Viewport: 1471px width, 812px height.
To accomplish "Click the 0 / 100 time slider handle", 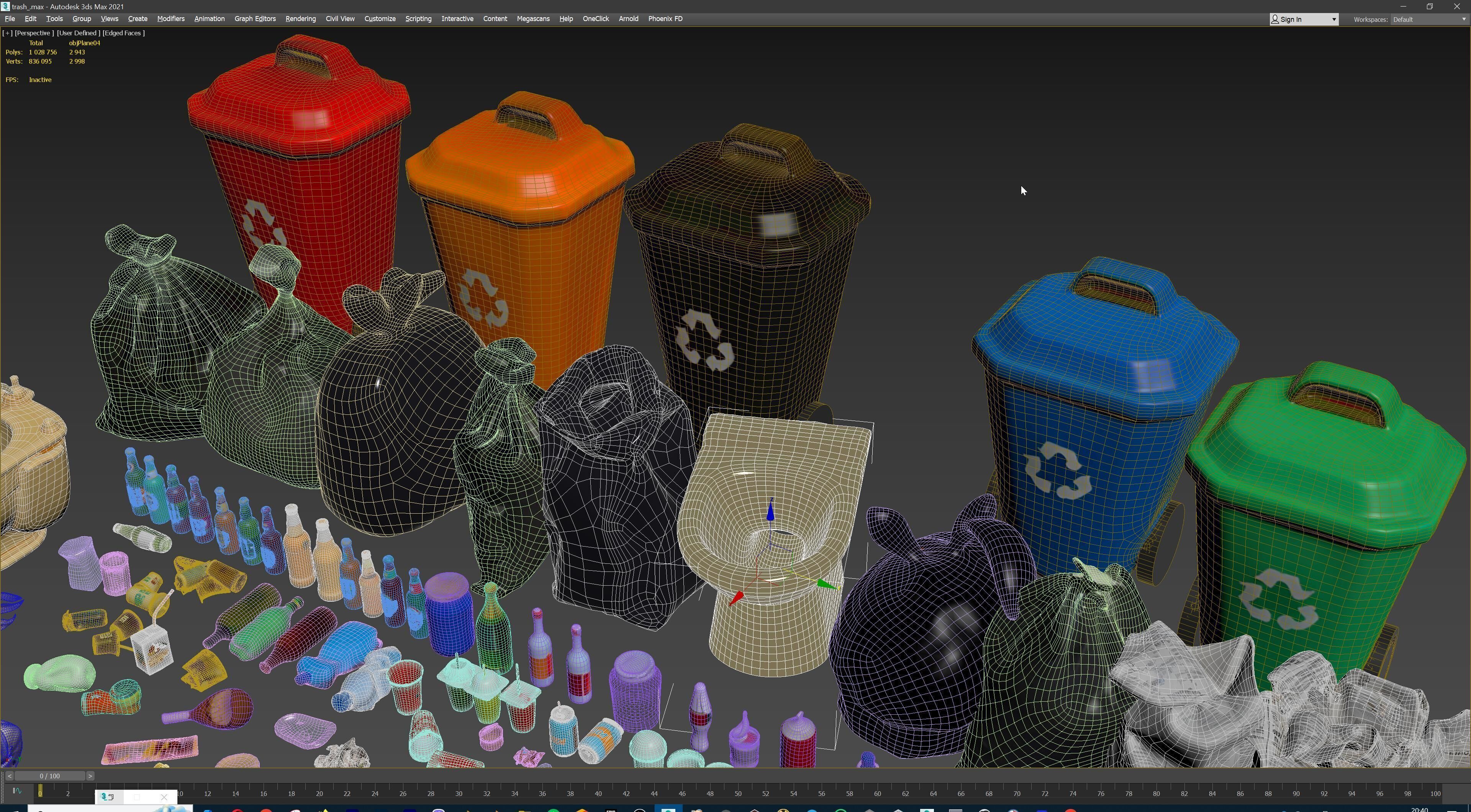I will point(50,776).
